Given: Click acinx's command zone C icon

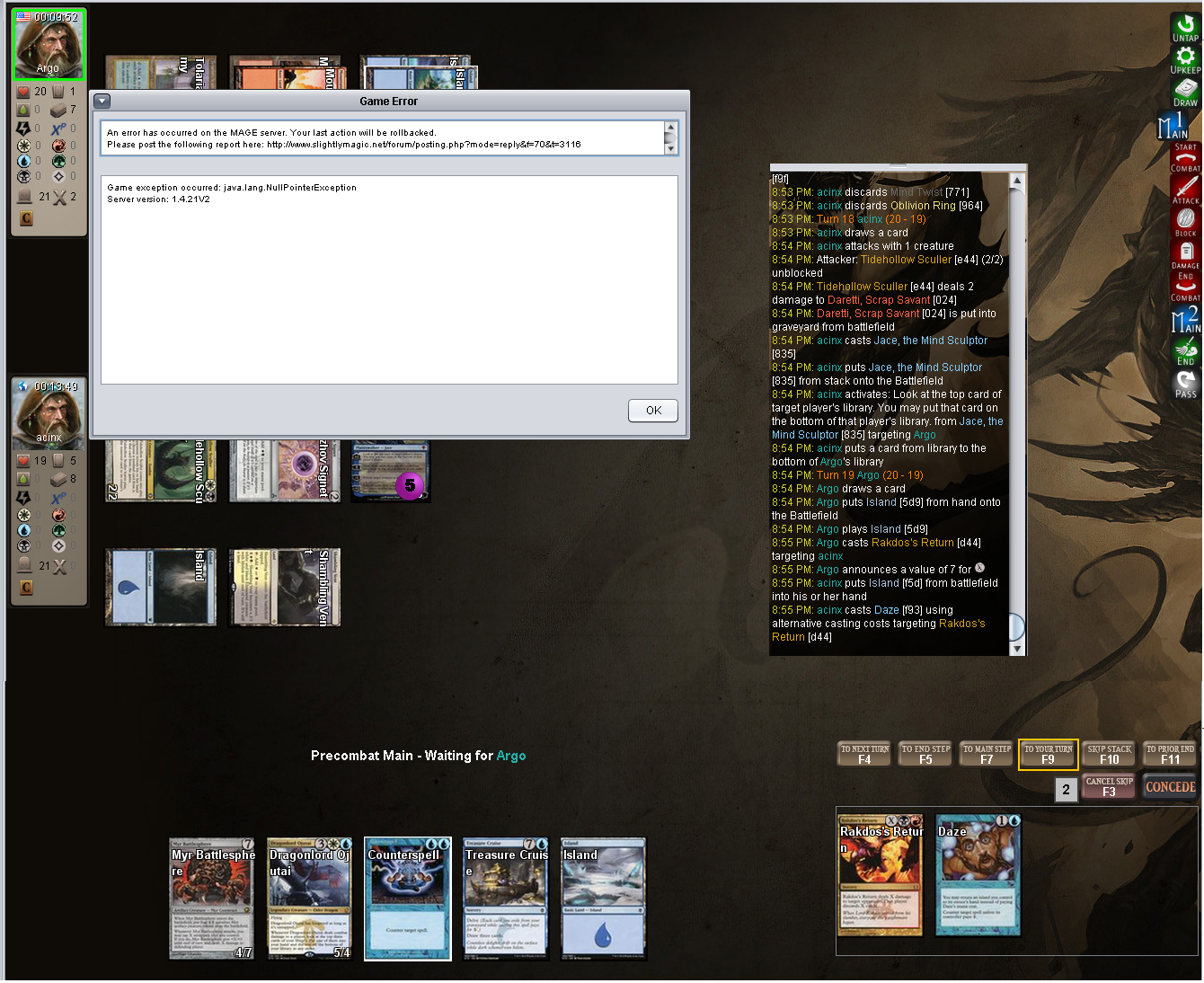Looking at the screenshot, I should point(26,588).
